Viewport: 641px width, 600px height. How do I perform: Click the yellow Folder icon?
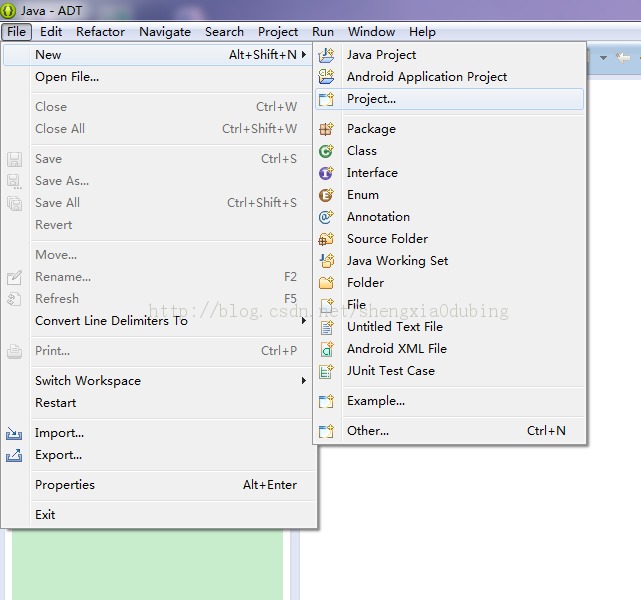click(x=326, y=283)
